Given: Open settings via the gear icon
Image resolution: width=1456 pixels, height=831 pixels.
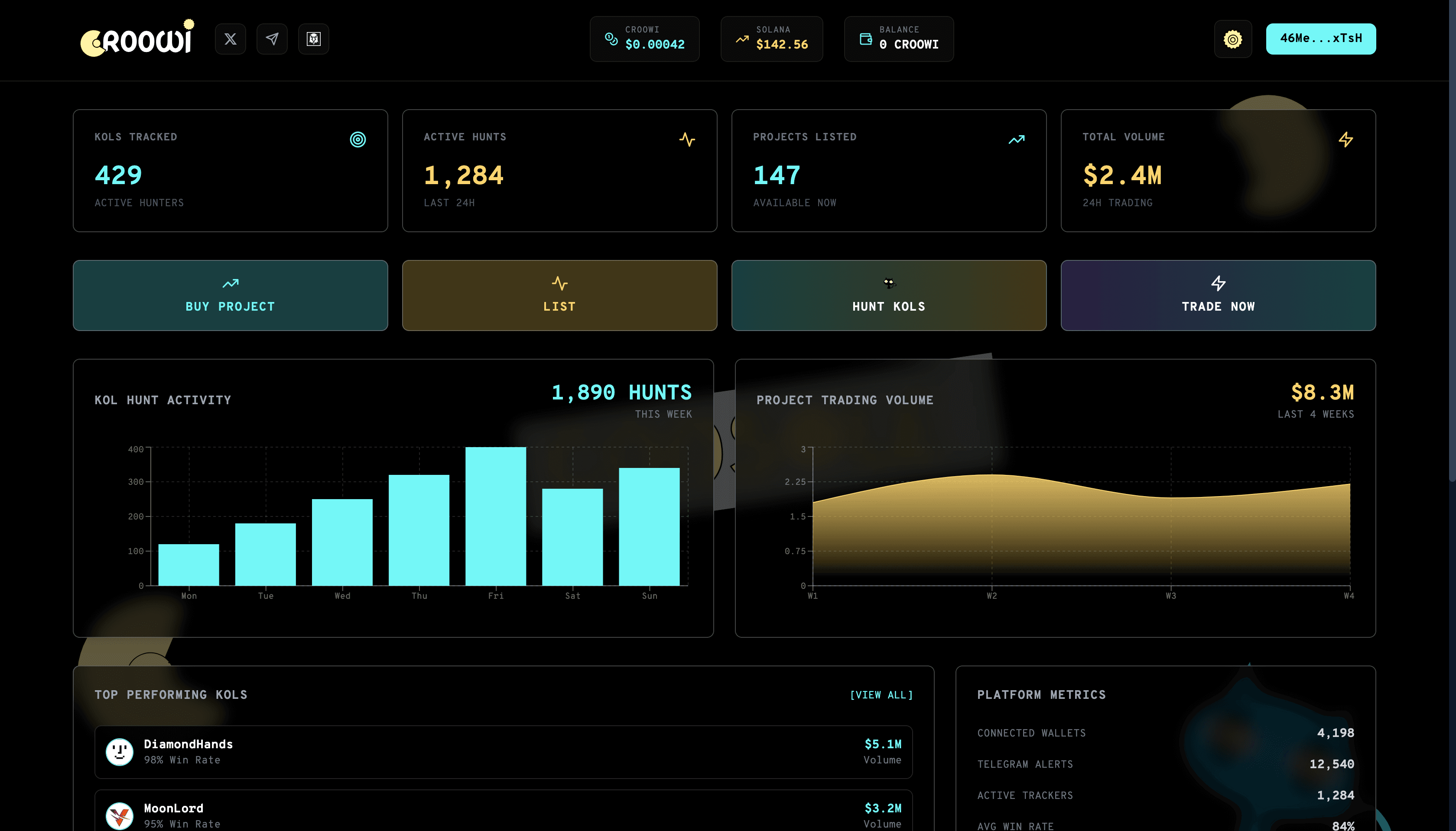Looking at the screenshot, I should coord(1232,38).
